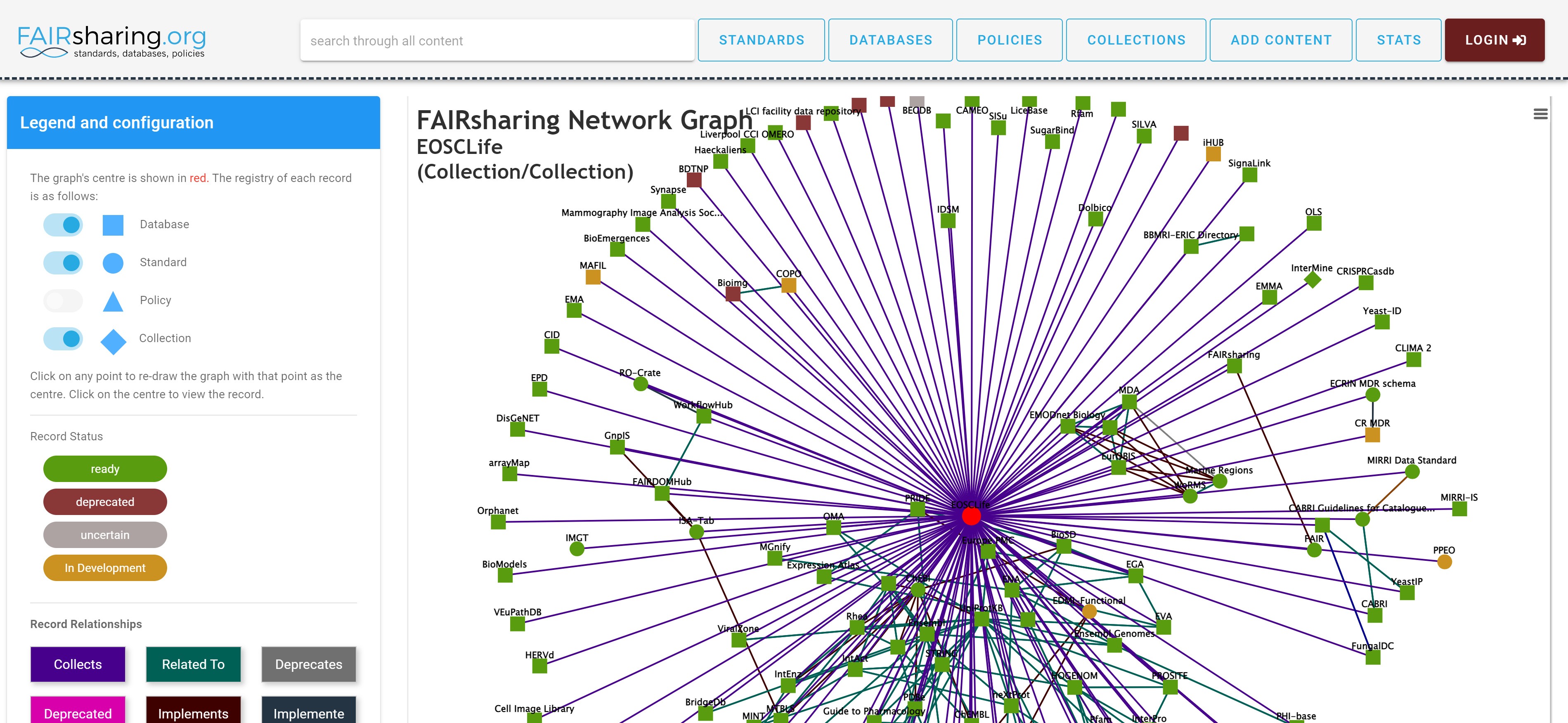The width and height of the screenshot is (1568, 723).
Task: Click the Login button
Action: point(1495,40)
